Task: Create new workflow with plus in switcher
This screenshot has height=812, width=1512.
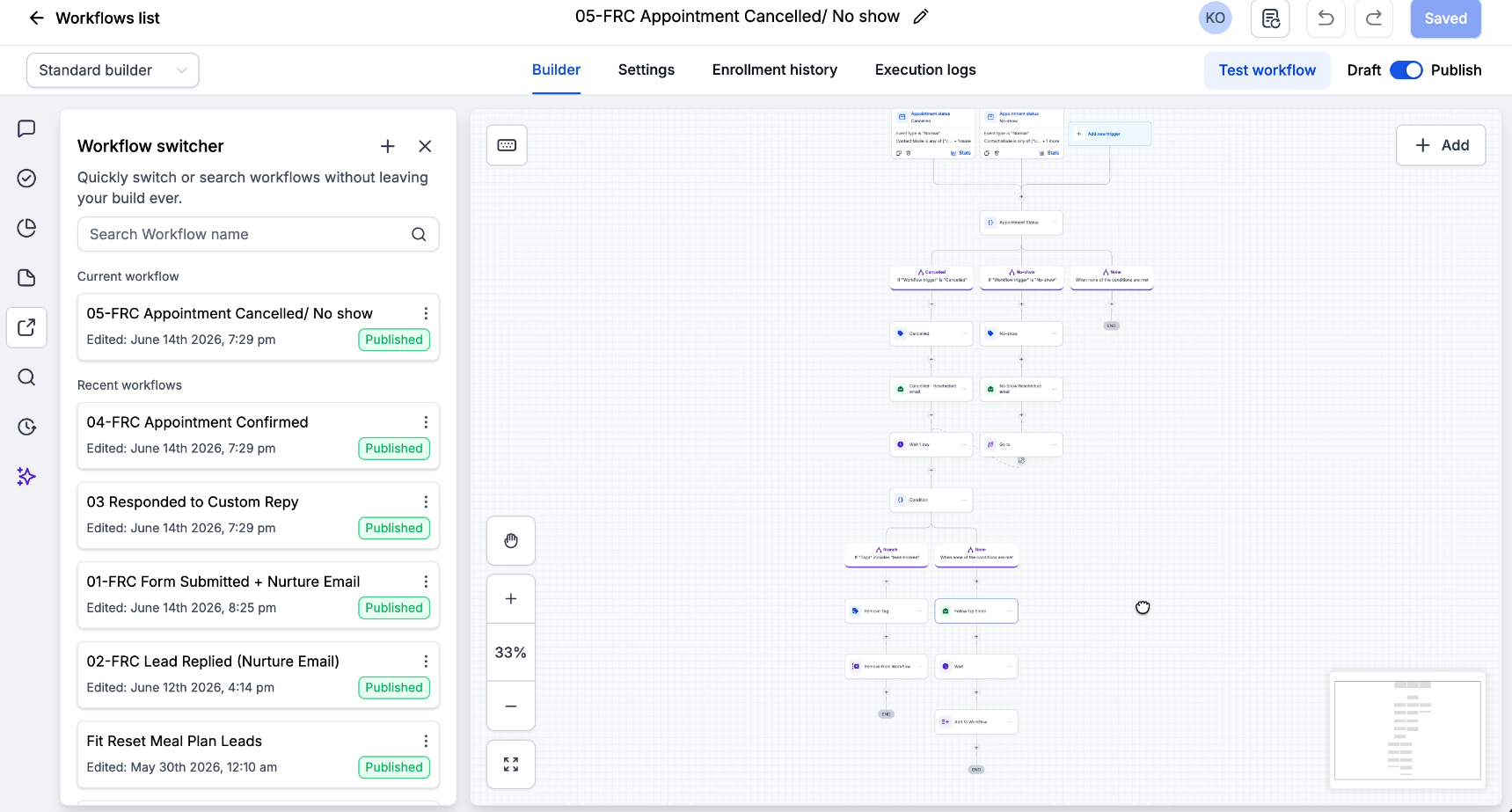Action: 387,146
